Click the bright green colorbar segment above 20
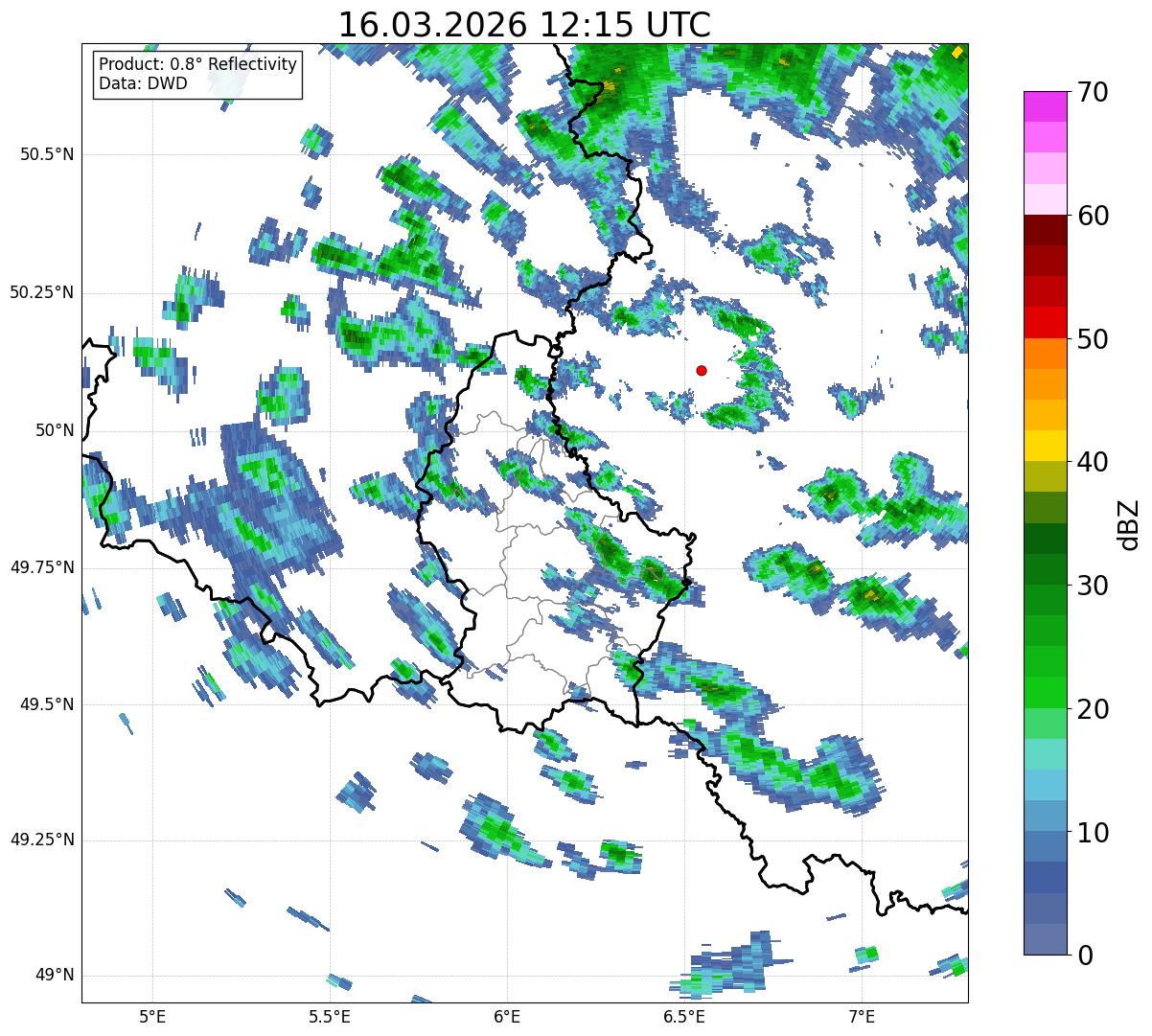This screenshot has width=1152, height=1036. point(1044,693)
